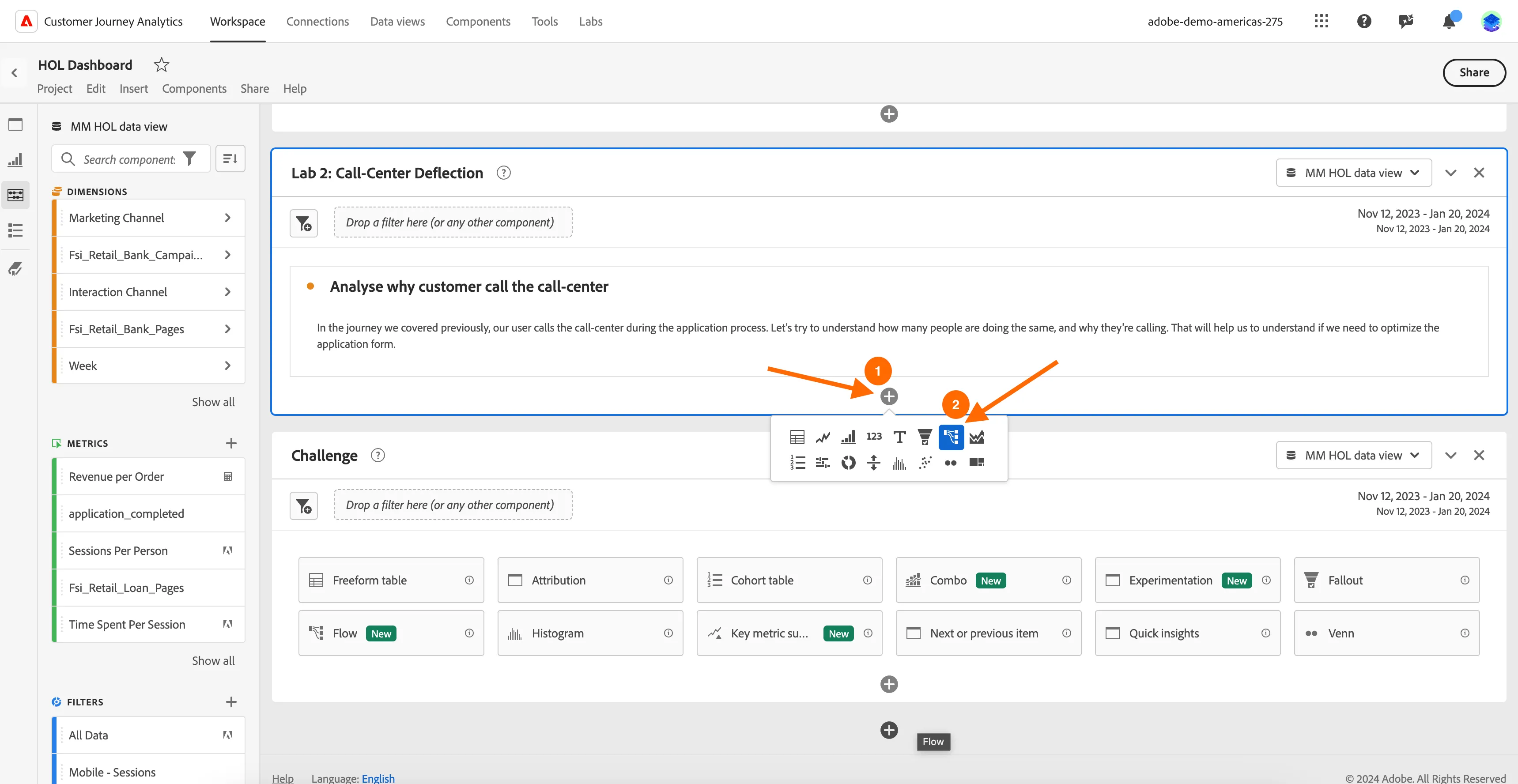The image size is (1518, 784).
Task: Expand the Fsi_Retail_Bank_Pages dimension chevron
Action: (x=227, y=329)
